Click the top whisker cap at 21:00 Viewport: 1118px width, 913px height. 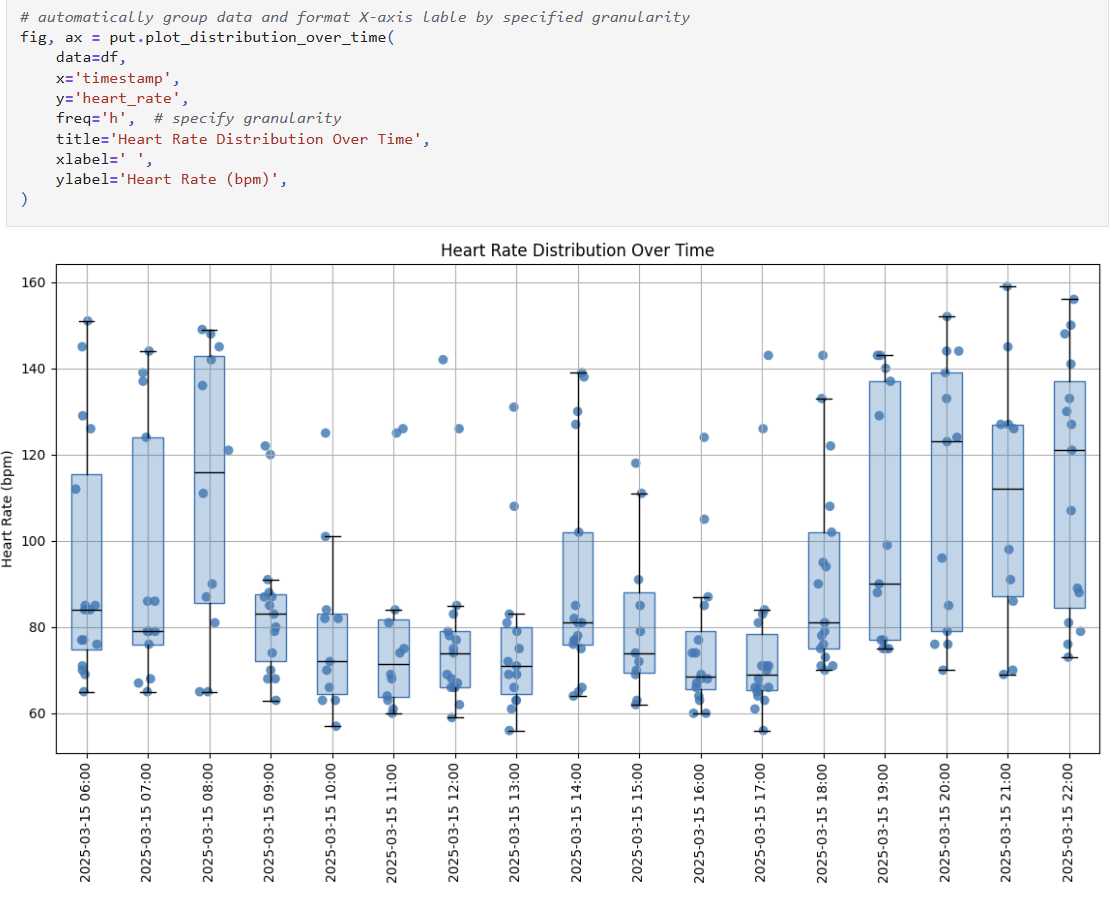click(1008, 287)
